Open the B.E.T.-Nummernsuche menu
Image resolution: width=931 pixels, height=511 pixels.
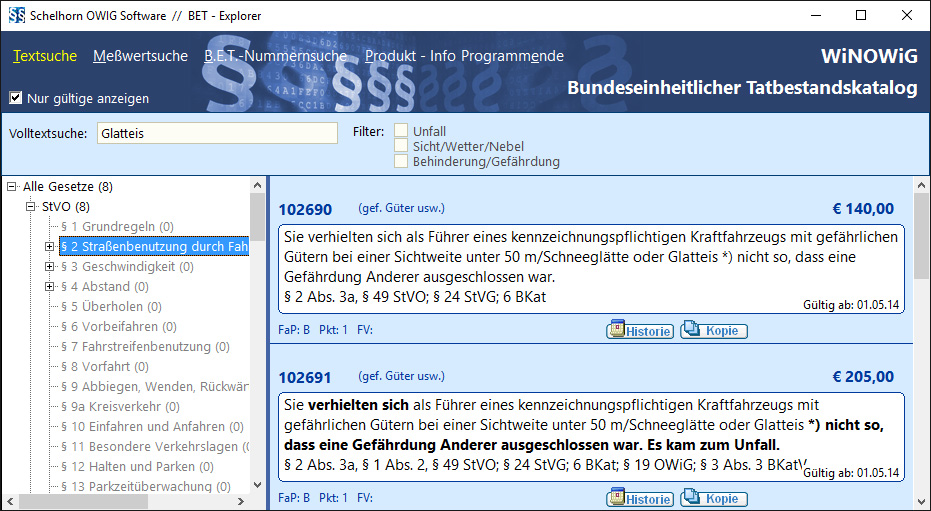point(275,56)
